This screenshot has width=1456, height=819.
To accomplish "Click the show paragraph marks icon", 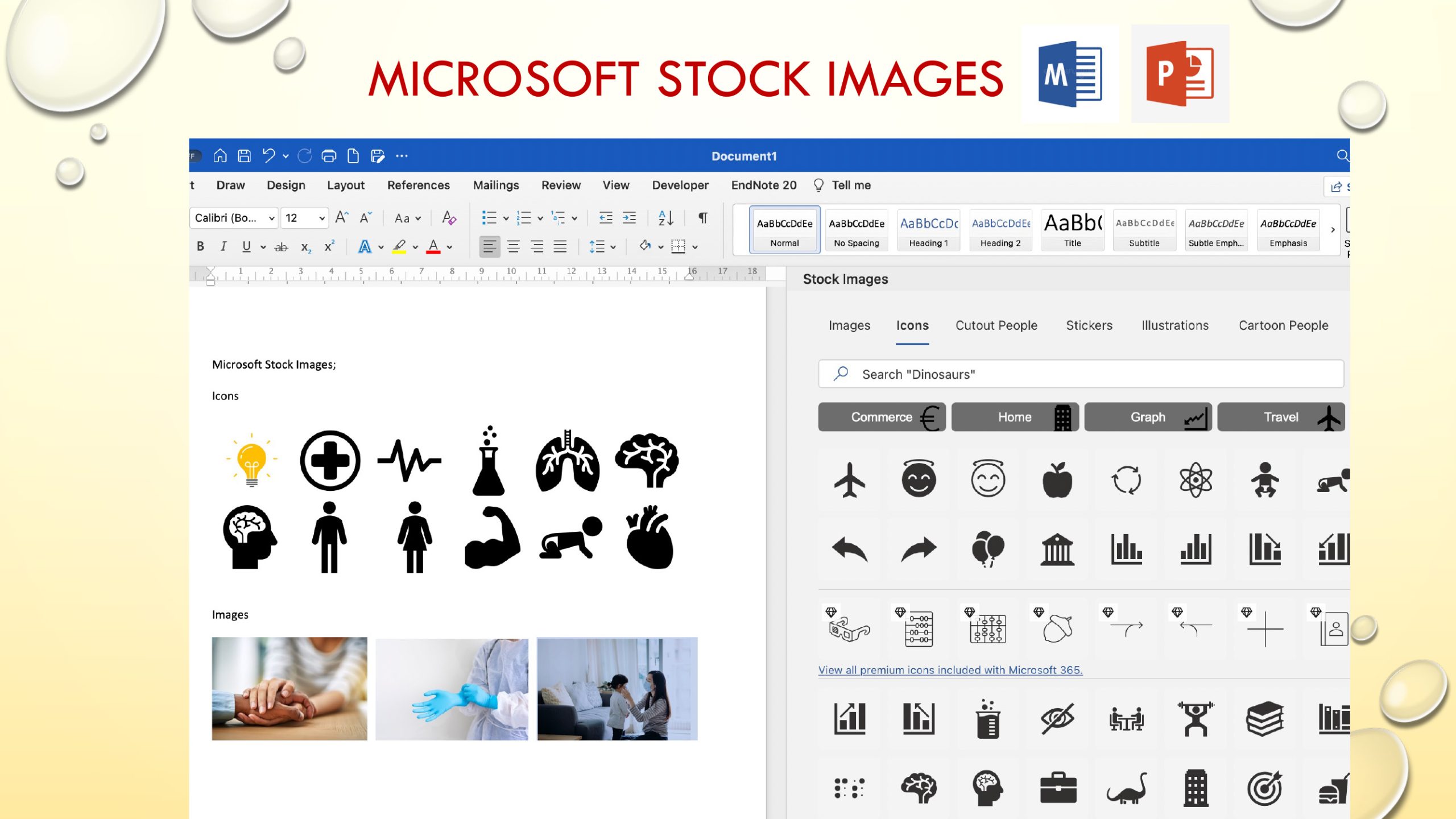I will pos(703,218).
